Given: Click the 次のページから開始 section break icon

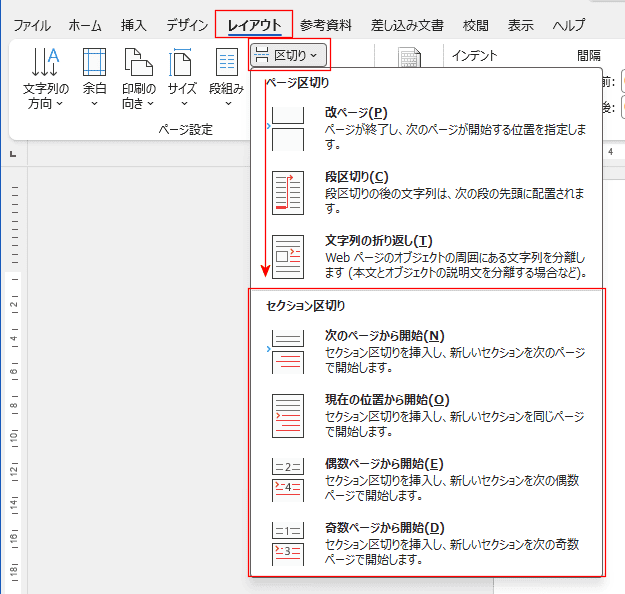Looking at the screenshot, I should 288,352.
